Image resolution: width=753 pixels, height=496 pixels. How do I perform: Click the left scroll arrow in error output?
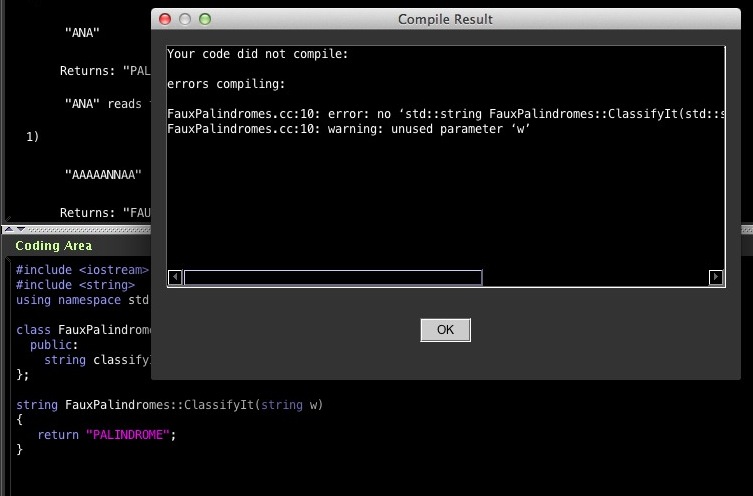click(175, 278)
